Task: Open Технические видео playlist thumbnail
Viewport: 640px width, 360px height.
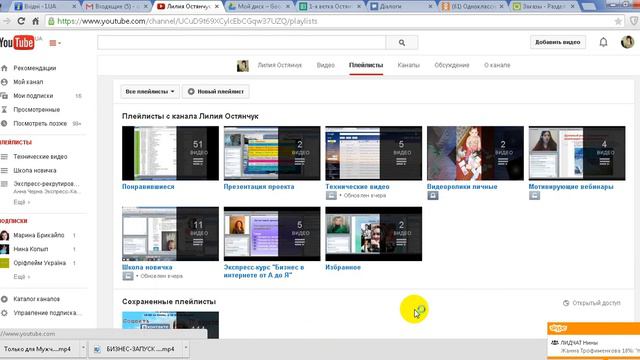Action: point(373,153)
